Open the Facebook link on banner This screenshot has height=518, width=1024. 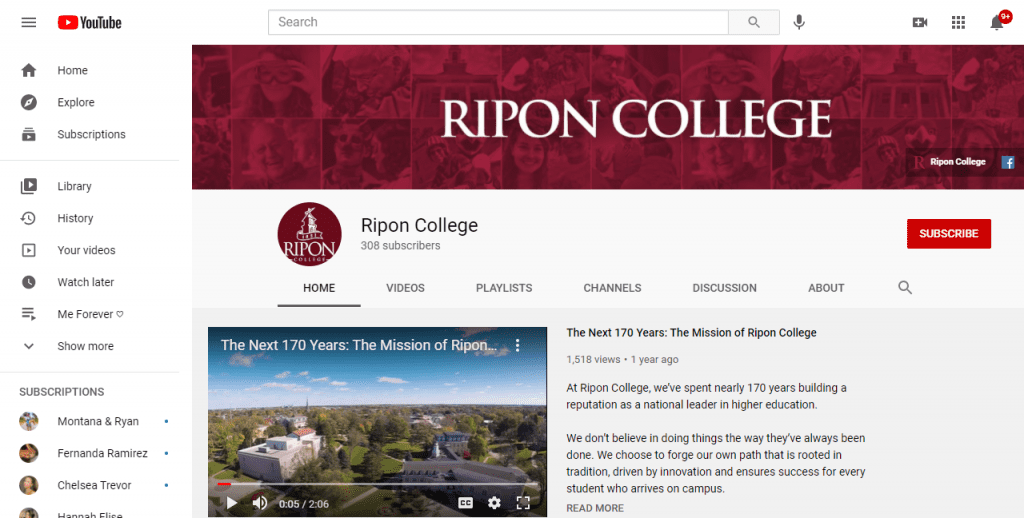pos(1008,162)
